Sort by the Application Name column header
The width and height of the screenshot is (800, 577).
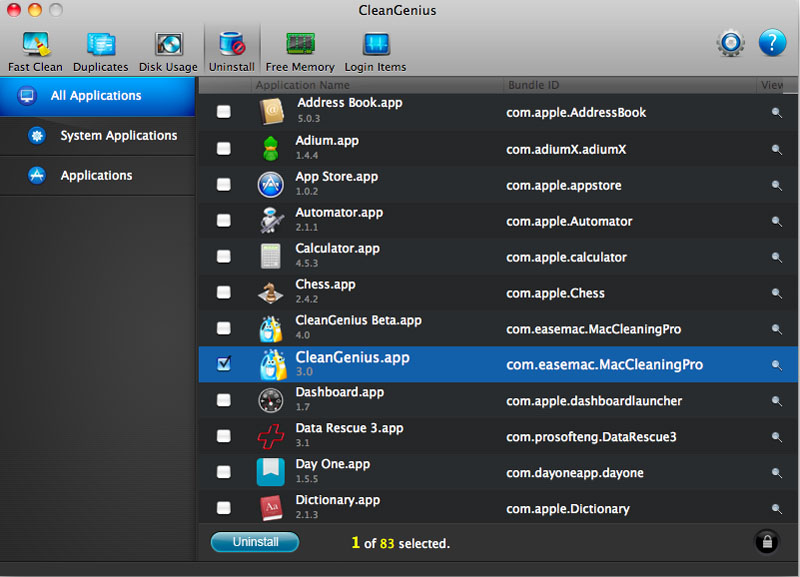tap(378, 85)
